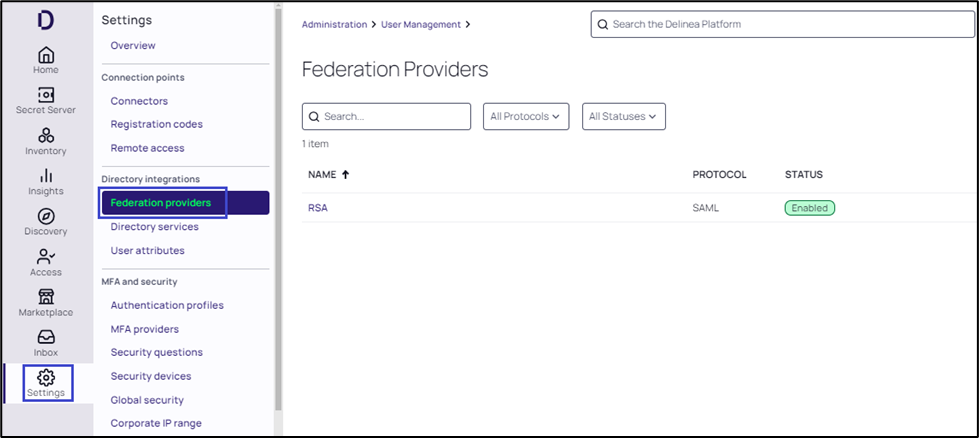
Task: Open Secret Server from the sidebar
Action: coord(45,95)
